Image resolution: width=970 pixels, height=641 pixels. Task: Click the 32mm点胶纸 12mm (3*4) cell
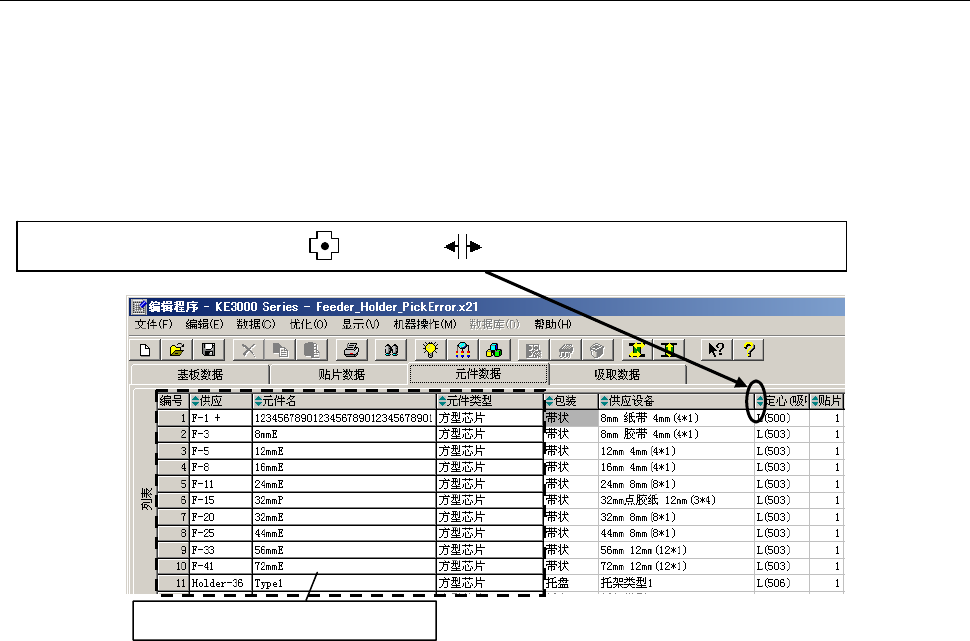676,500
